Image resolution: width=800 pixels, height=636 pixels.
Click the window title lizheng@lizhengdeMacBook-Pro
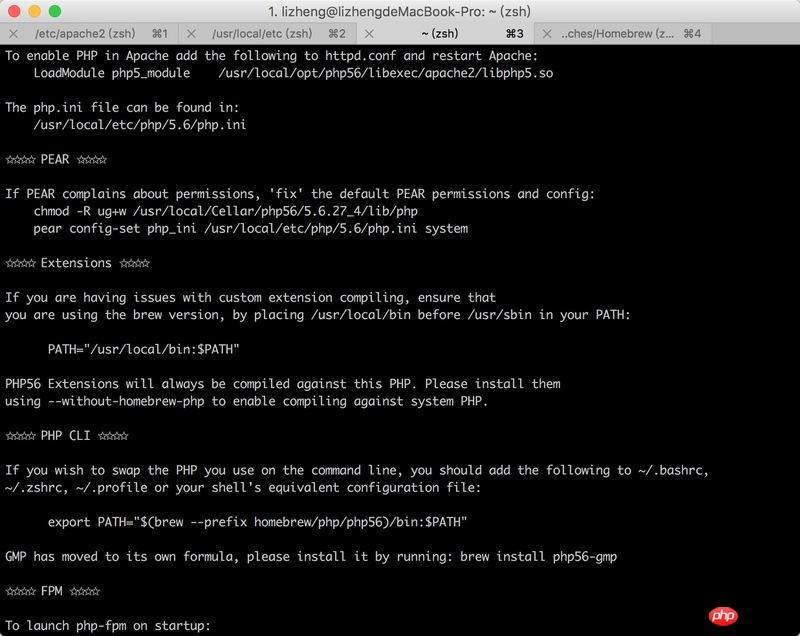[399, 11]
